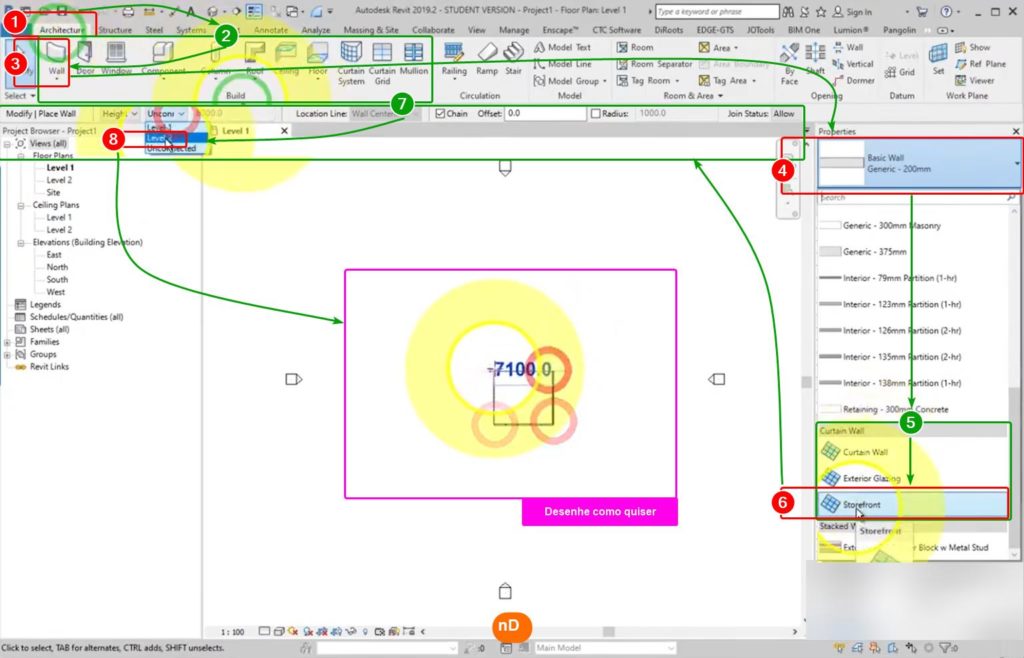The image size is (1024, 658).
Task: Click the Offset value input field
Action: [544, 114]
